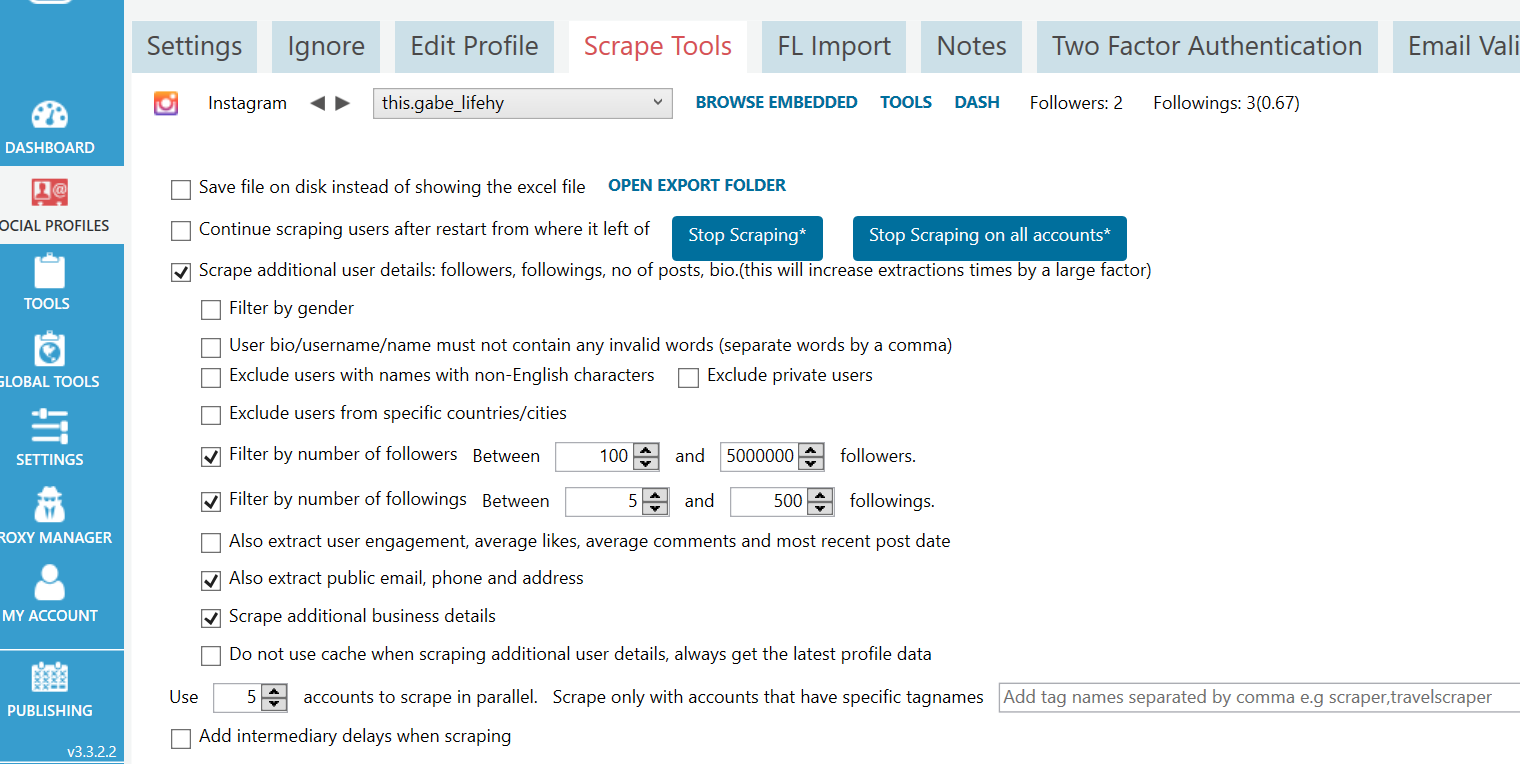Toggle invalid words filter checkbox
The height and width of the screenshot is (764, 1520).
tap(211, 347)
